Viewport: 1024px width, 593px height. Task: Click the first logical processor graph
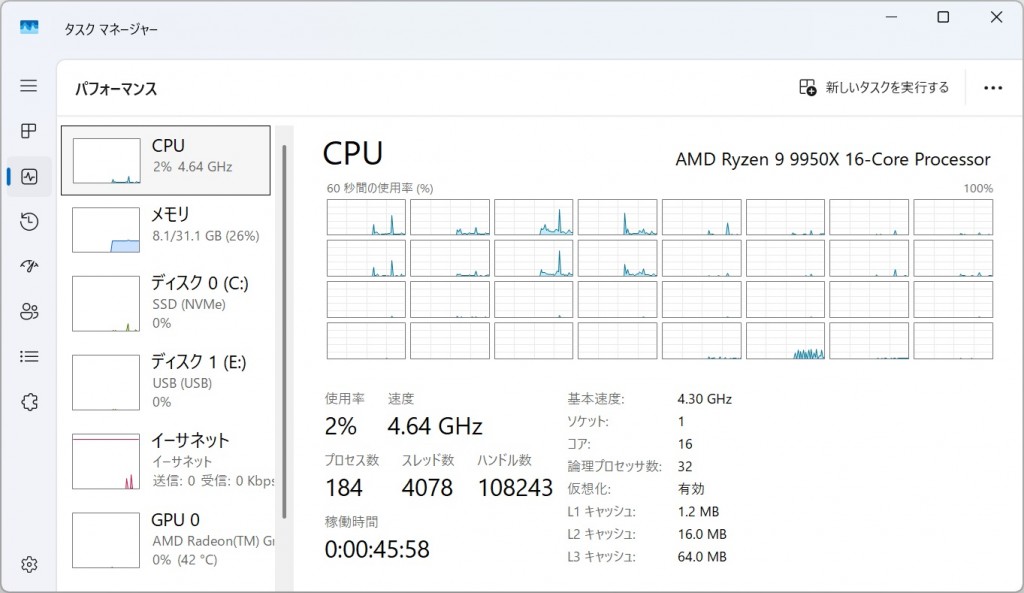[x=366, y=217]
